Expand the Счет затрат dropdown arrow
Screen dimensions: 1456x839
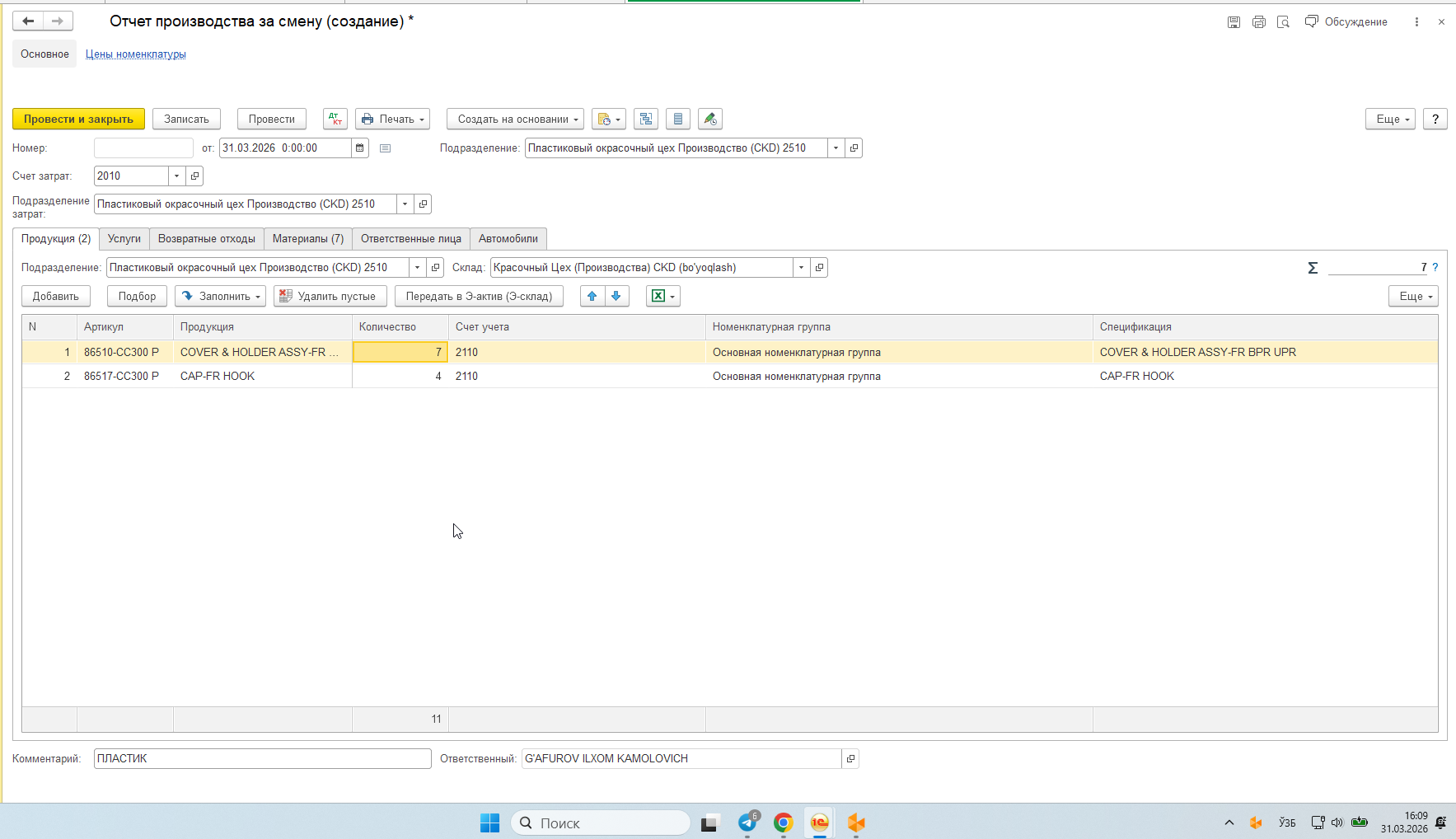point(177,176)
